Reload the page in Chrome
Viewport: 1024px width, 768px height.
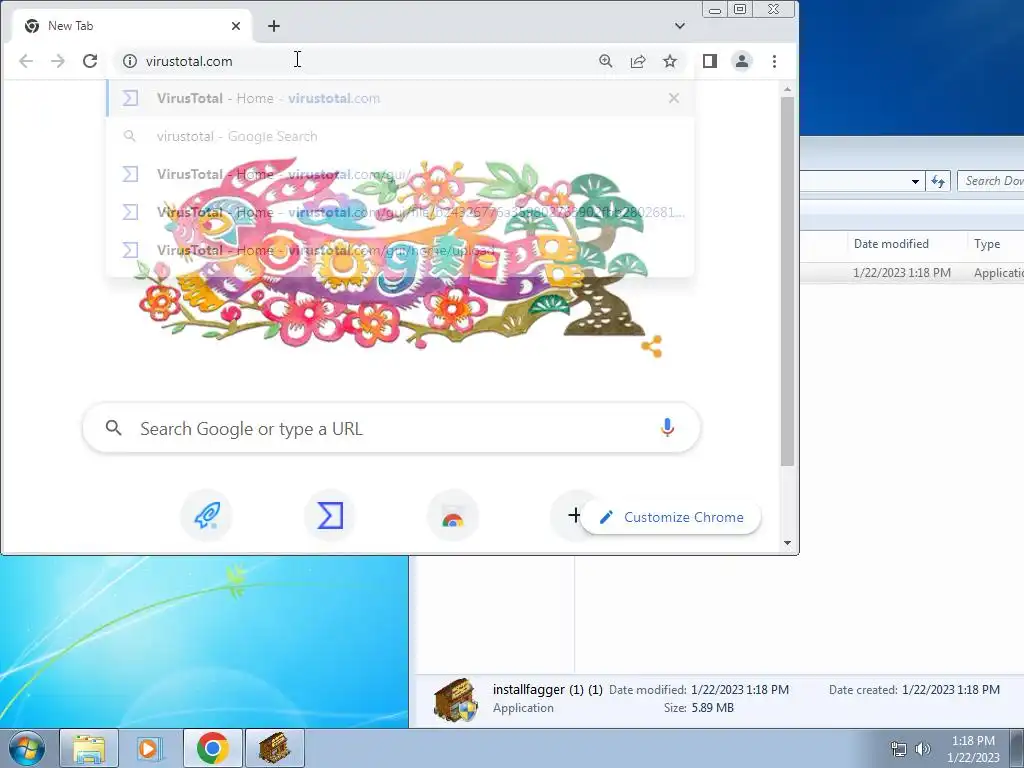pyautogui.click(x=90, y=61)
